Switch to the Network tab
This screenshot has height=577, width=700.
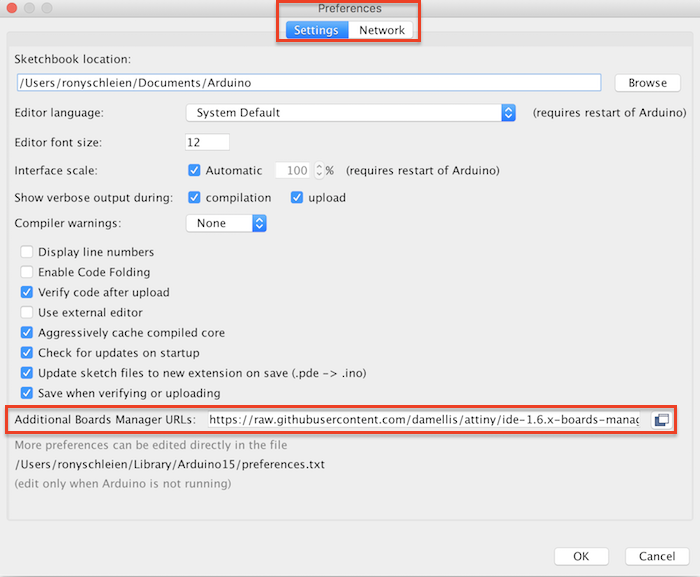pos(381,30)
